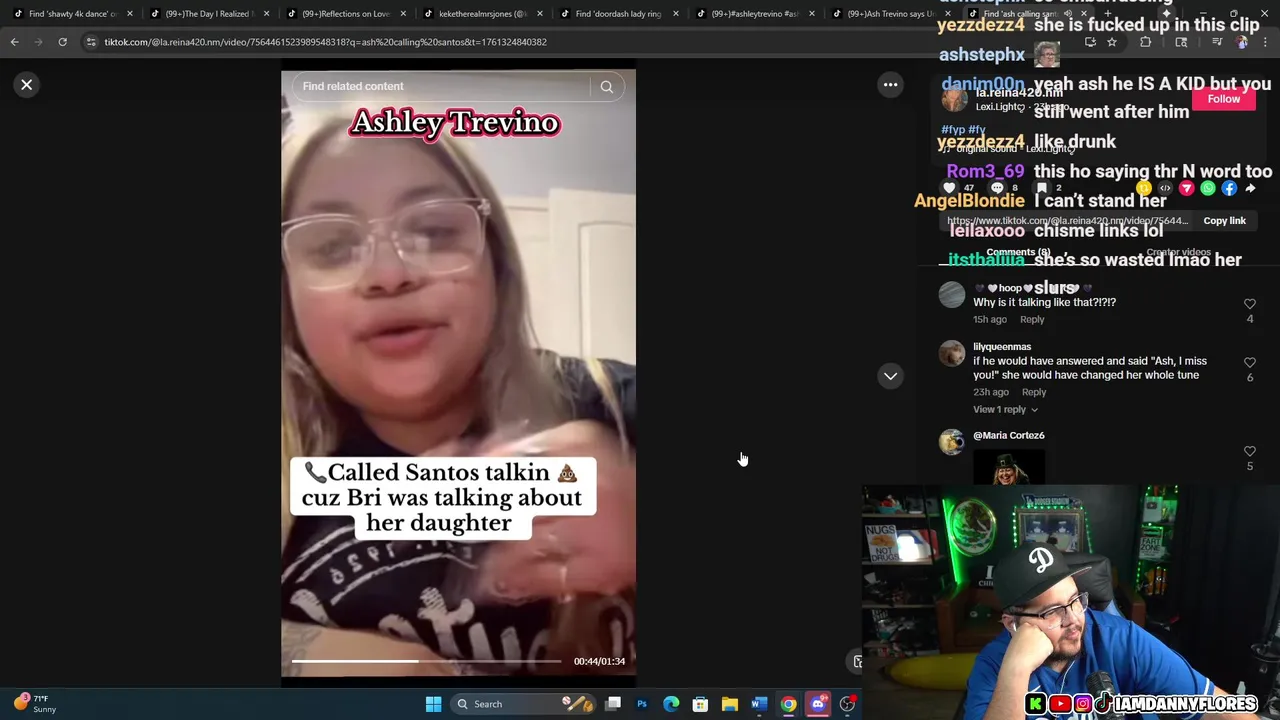Open la.reina420.nm profile avatar

coord(955,99)
